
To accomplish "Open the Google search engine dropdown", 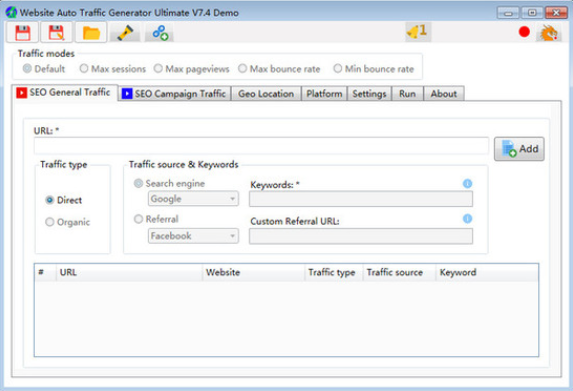I will (x=193, y=199).
